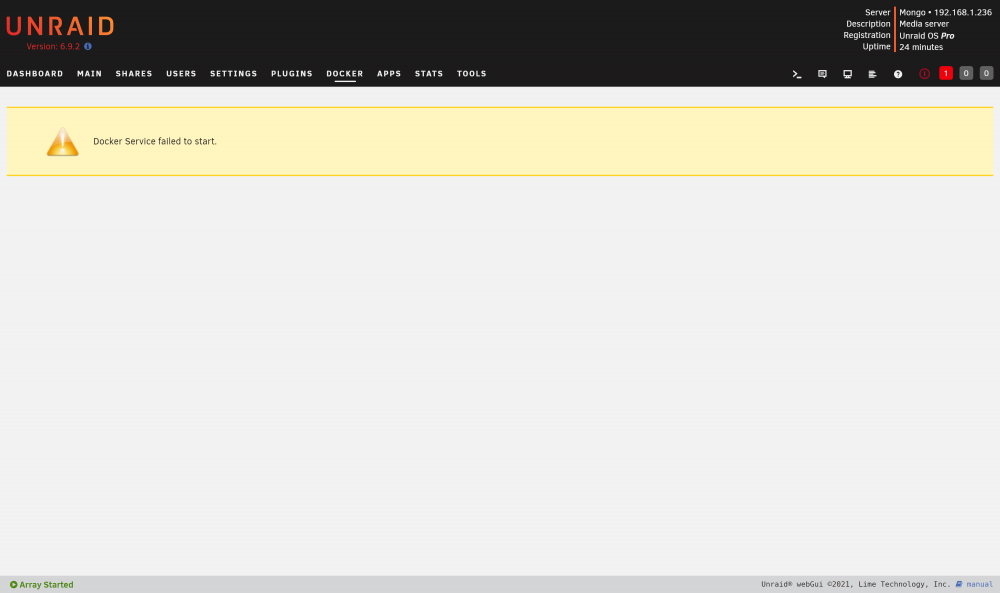Open the red notification badge showing 1
Viewport: 1000px width, 593px height.
tap(946, 73)
